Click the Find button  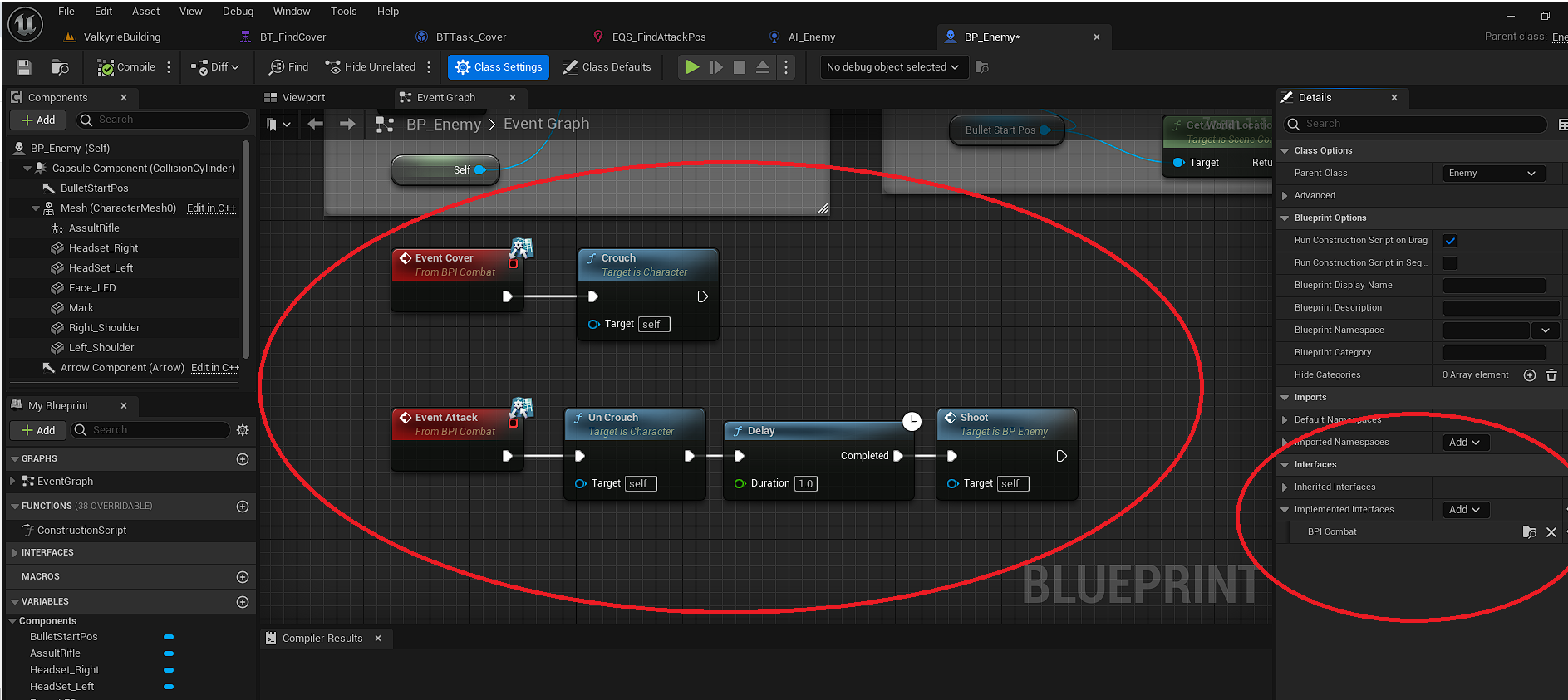[x=288, y=67]
